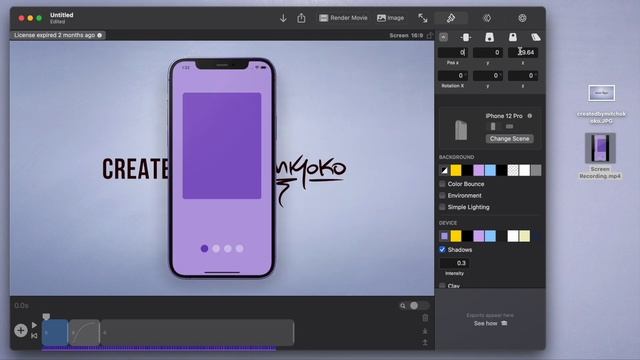Select the flat-lying device view preset icon

point(536,38)
